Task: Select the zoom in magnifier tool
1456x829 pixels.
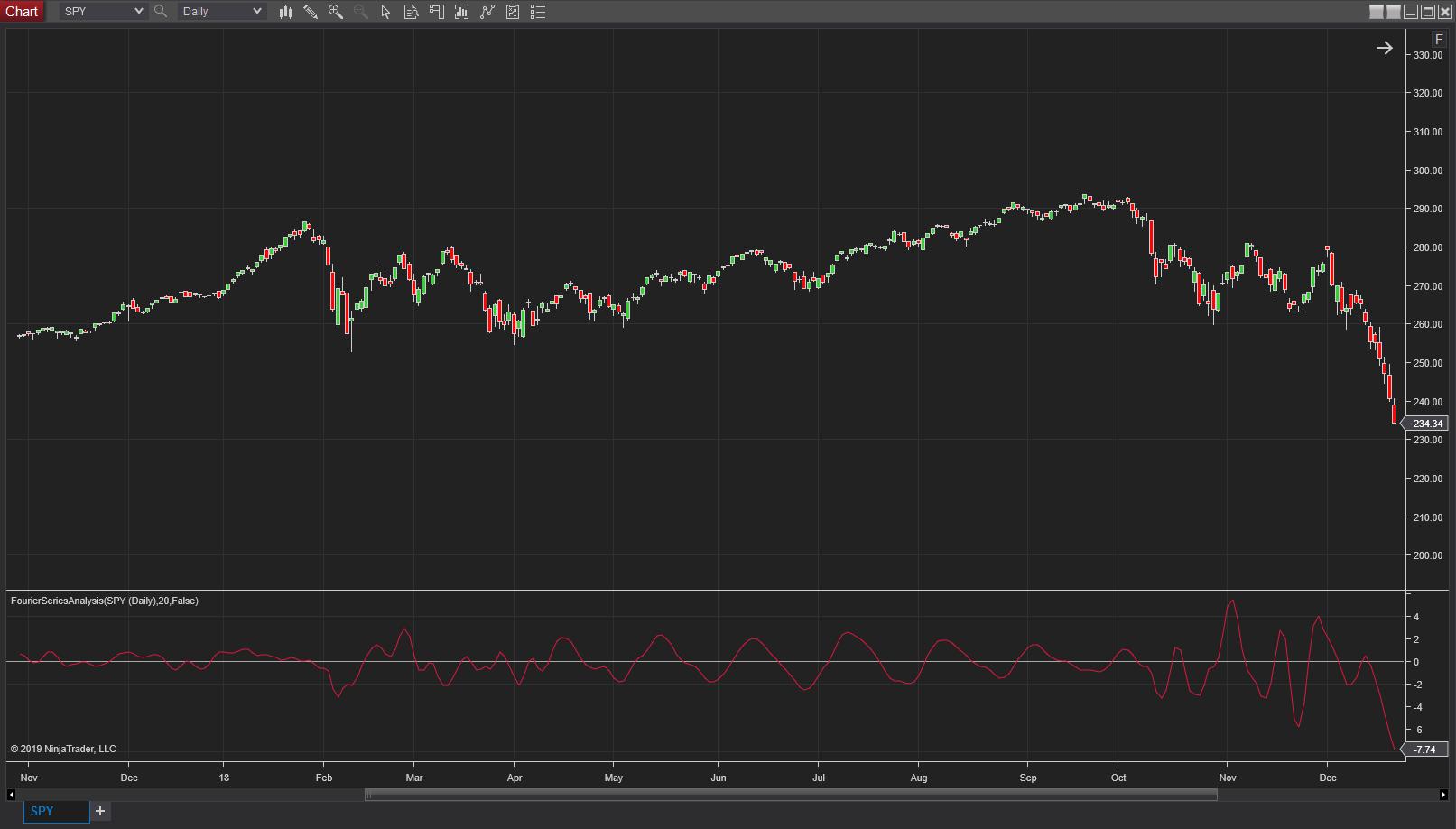Action: (x=336, y=12)
